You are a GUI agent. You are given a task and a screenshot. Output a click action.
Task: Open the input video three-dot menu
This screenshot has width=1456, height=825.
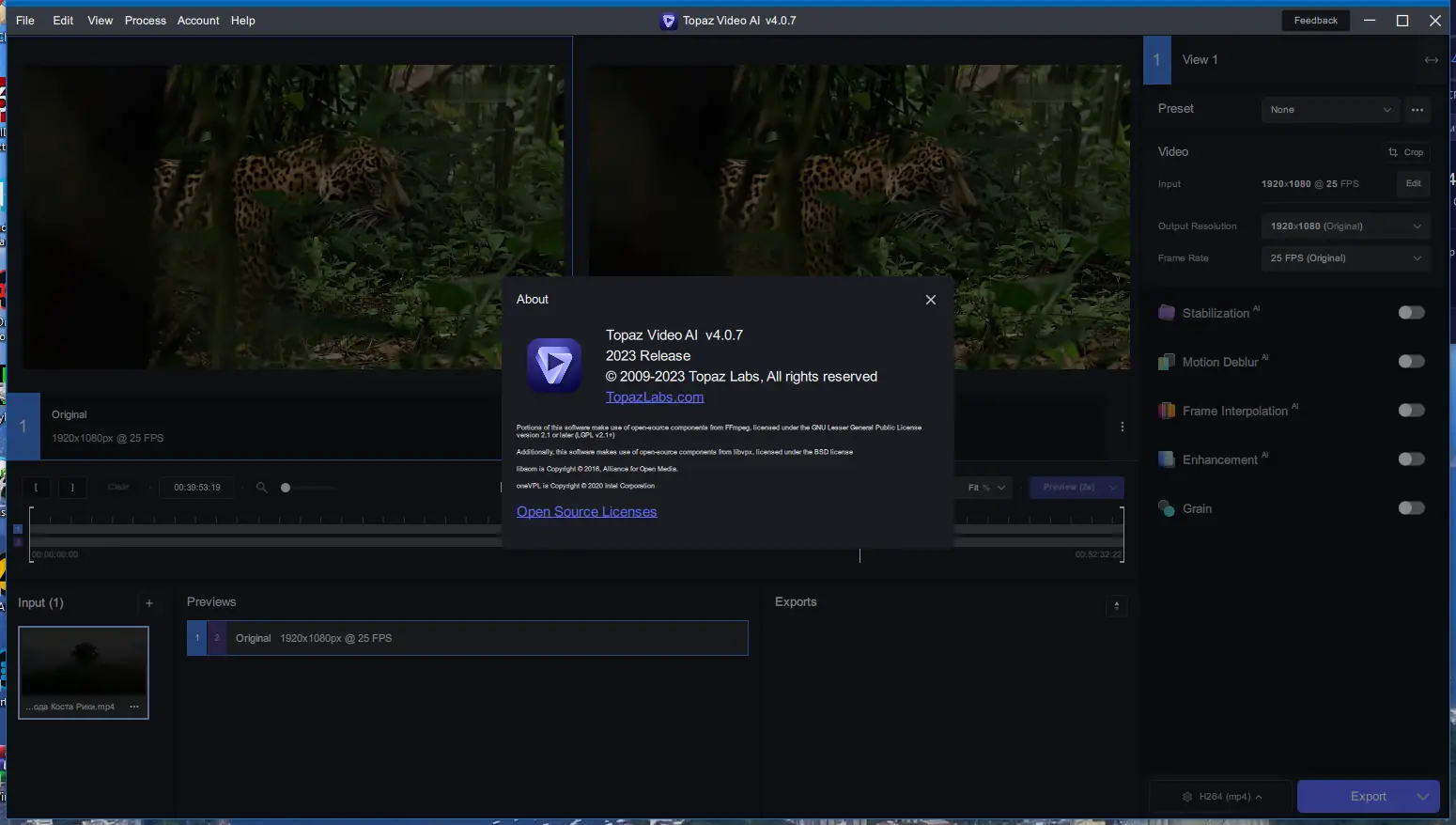(x=134, y=707)
